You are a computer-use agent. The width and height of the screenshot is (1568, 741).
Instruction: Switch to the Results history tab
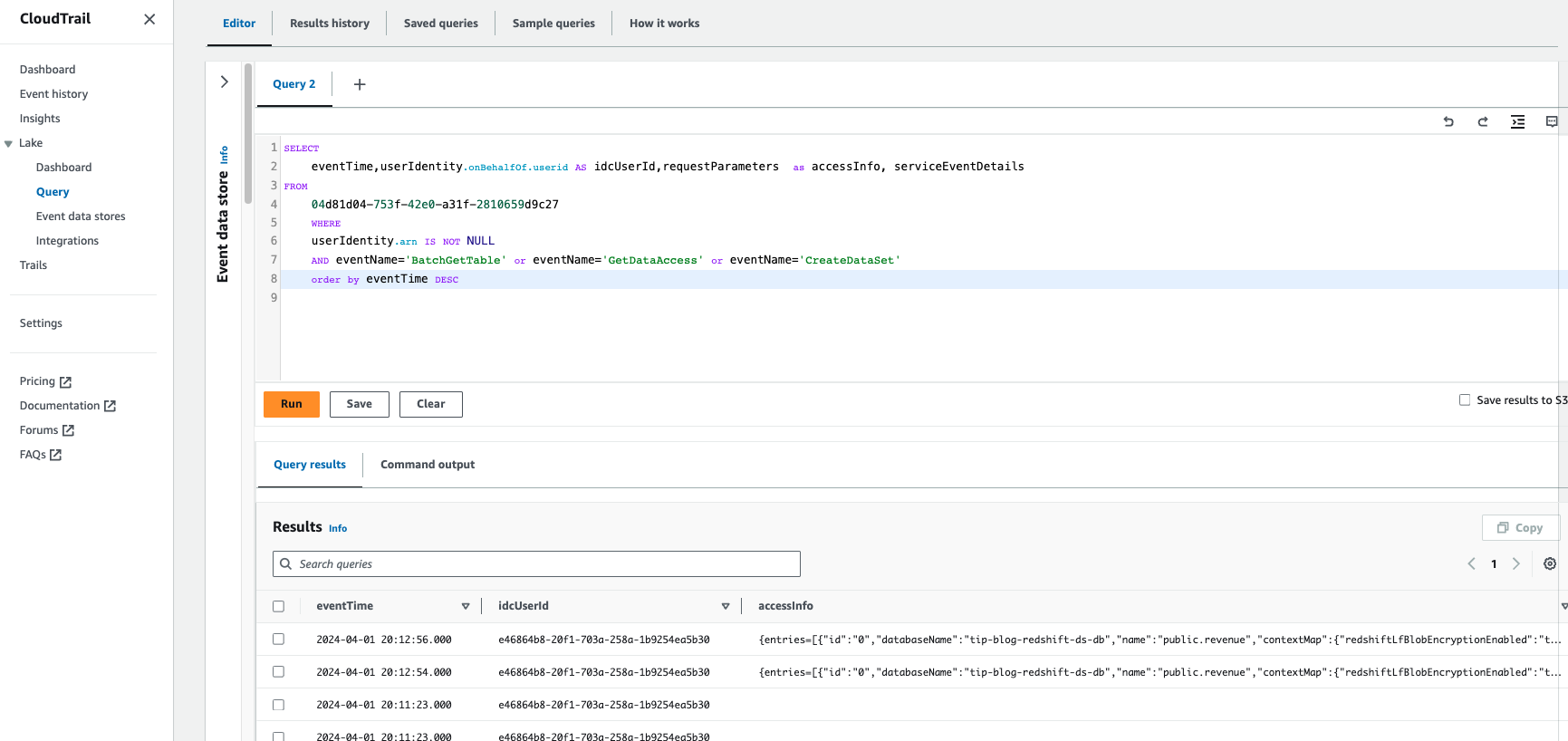pos(329,24)
